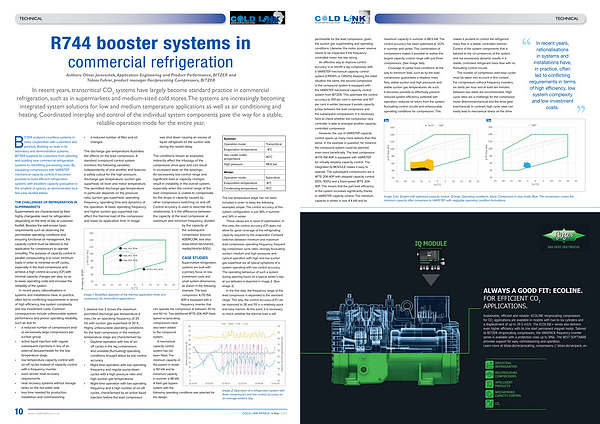Click the 'INDUSTRIAL REFRIGERATION' label in the ad

506,365
